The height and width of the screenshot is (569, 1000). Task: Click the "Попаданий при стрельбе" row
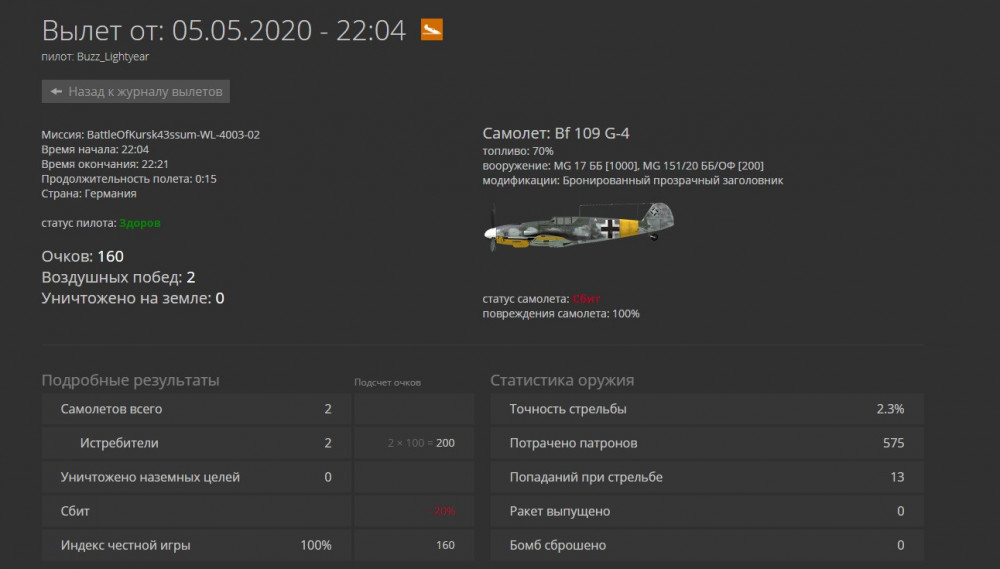tap(706, 477)
